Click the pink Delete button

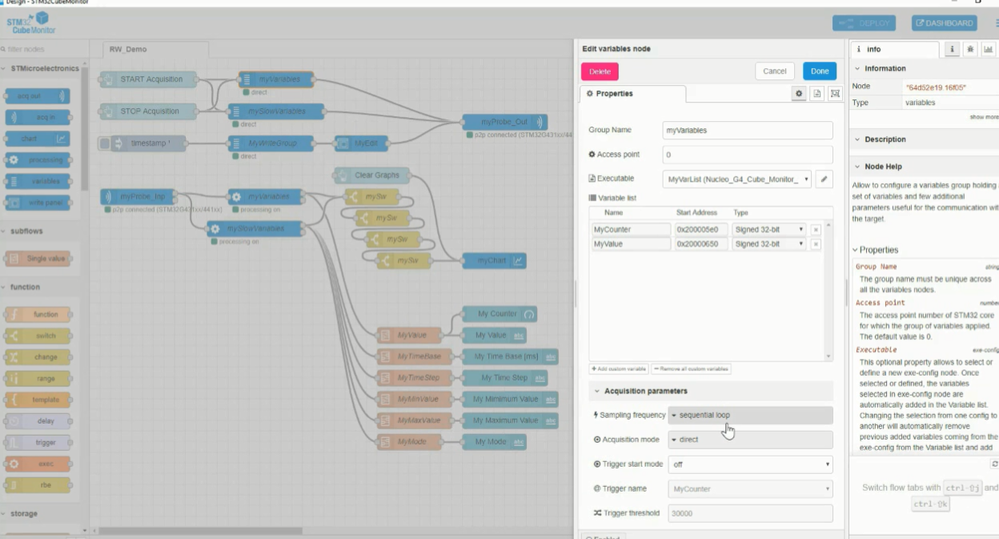click(600, 71)
